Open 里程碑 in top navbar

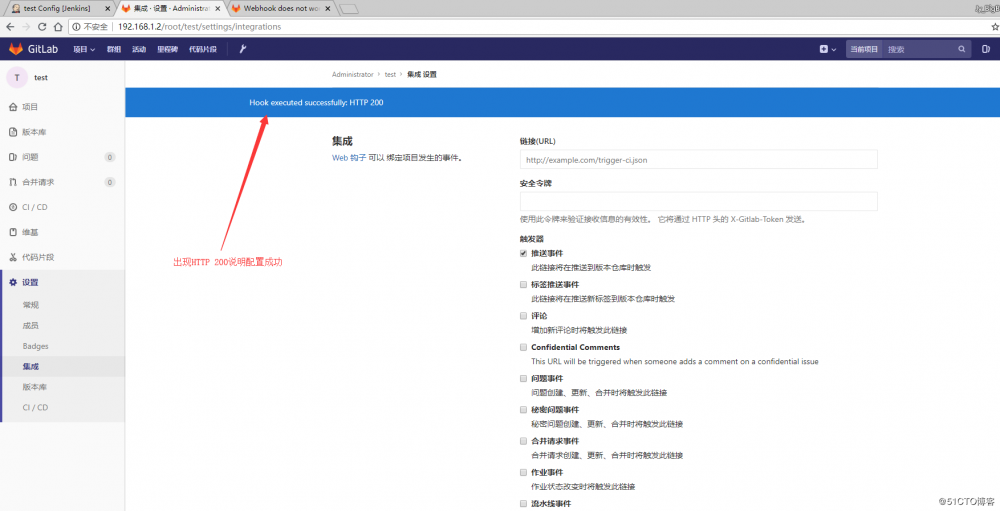pyautogui.click(x=168, y=49)
